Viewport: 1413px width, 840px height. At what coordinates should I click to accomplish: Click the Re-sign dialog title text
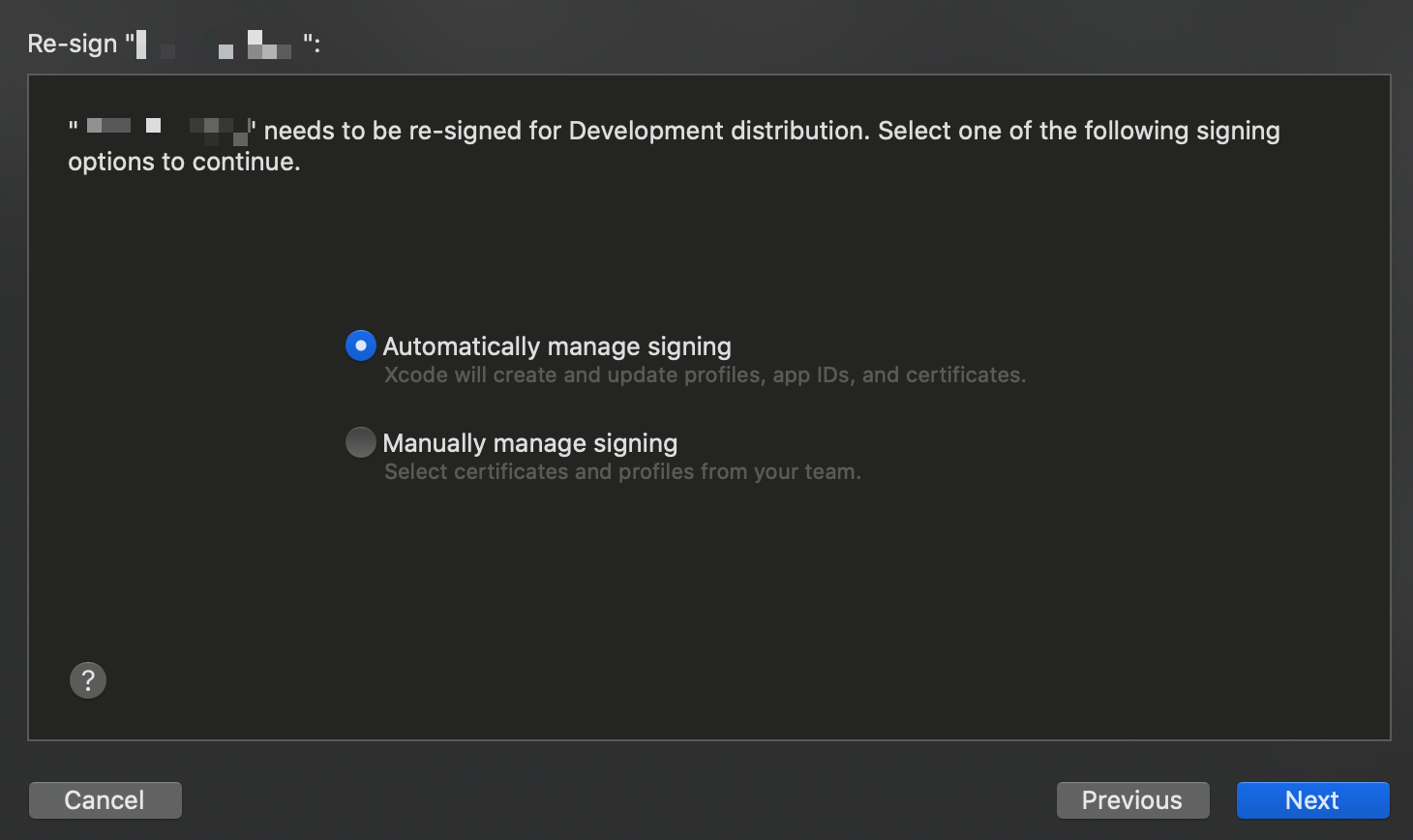coord(174,44)
